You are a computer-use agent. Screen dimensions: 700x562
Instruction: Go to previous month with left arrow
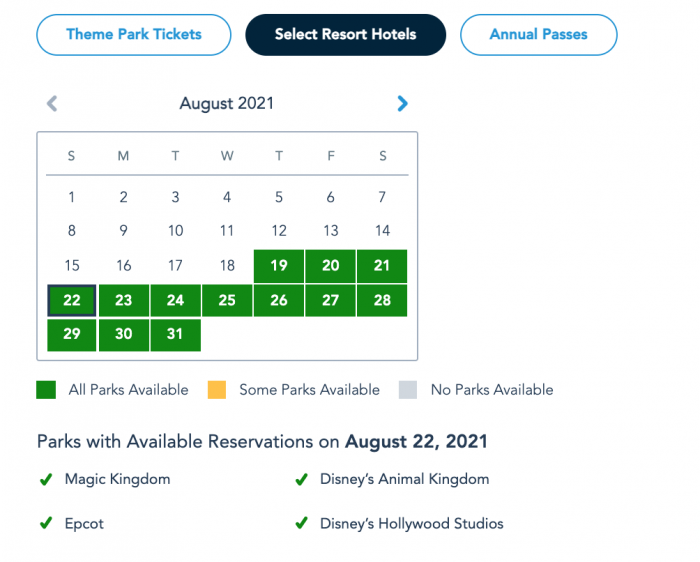pos(52,103)
